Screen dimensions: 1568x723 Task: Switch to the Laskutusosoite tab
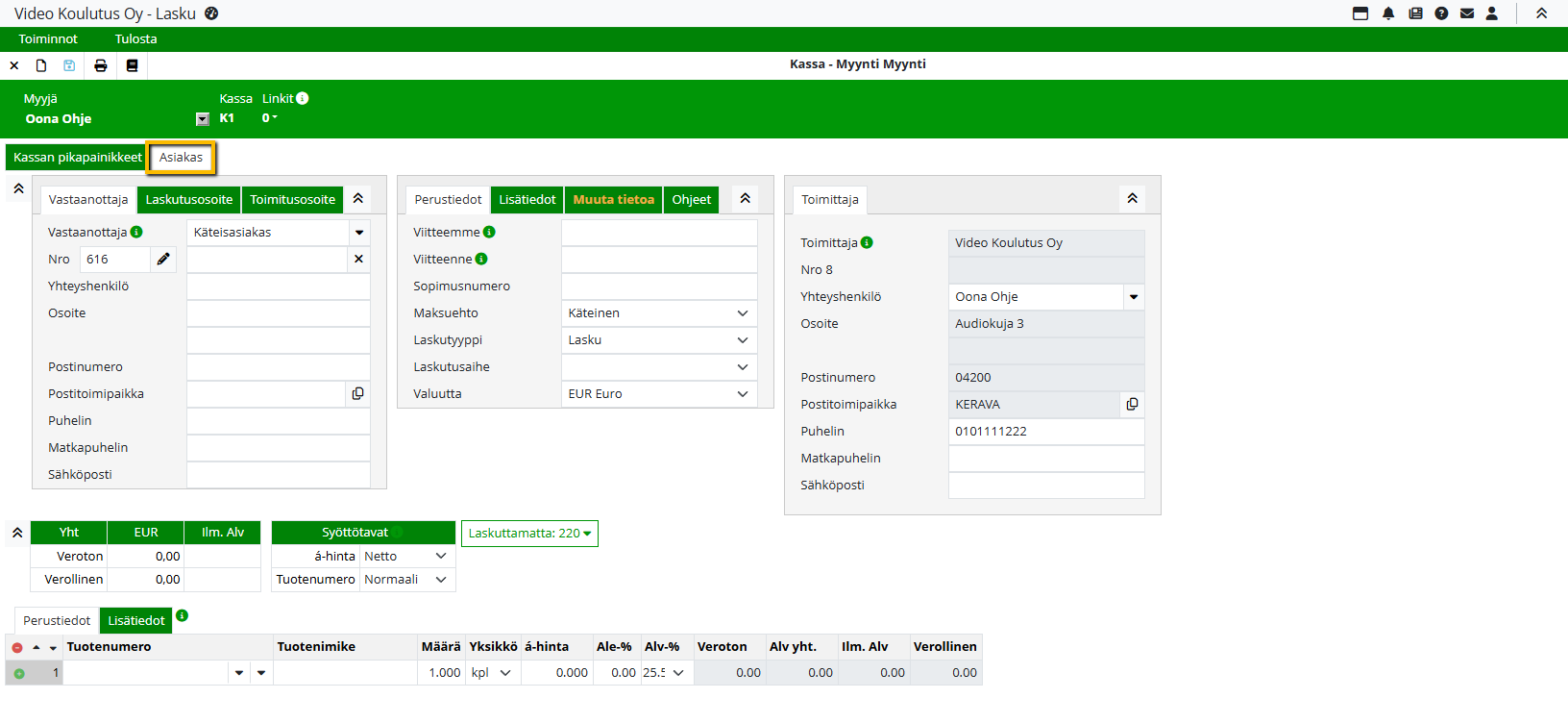pyautogui.click(x=189, y=200)
